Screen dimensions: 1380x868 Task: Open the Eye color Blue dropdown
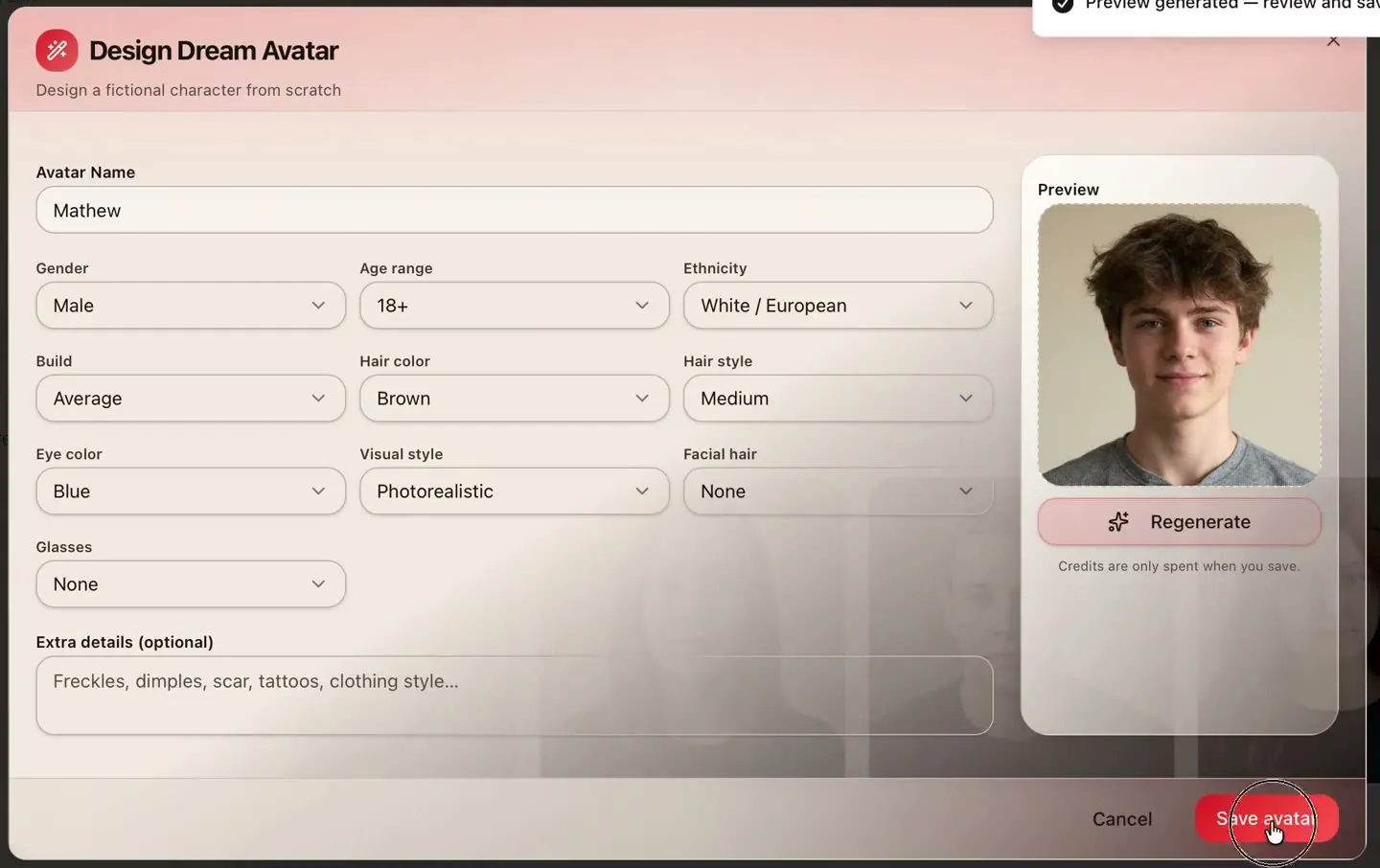191,491
